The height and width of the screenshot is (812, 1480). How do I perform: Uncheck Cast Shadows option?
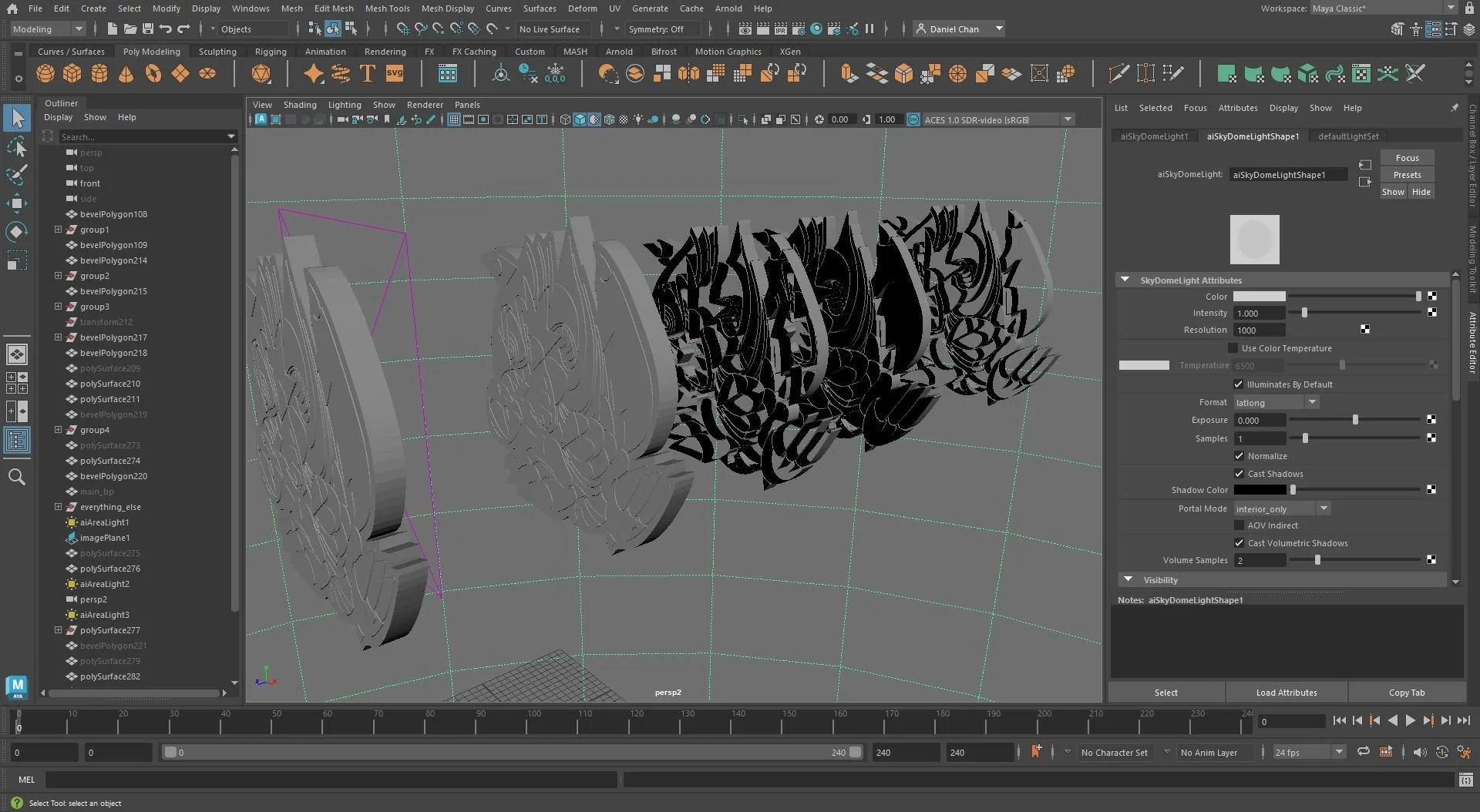(1239, 474)
